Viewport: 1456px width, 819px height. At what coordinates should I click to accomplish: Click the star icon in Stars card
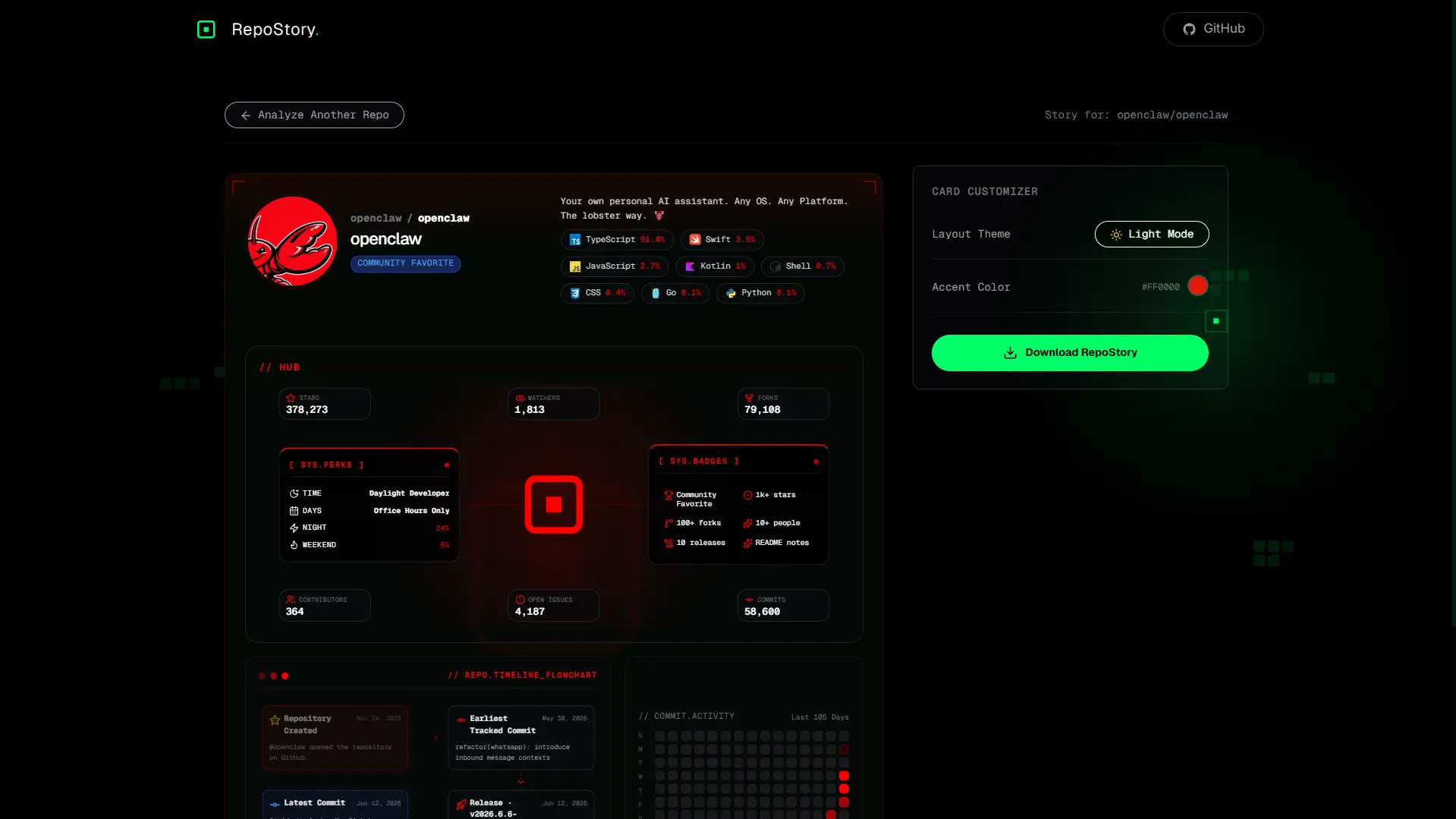291,398
